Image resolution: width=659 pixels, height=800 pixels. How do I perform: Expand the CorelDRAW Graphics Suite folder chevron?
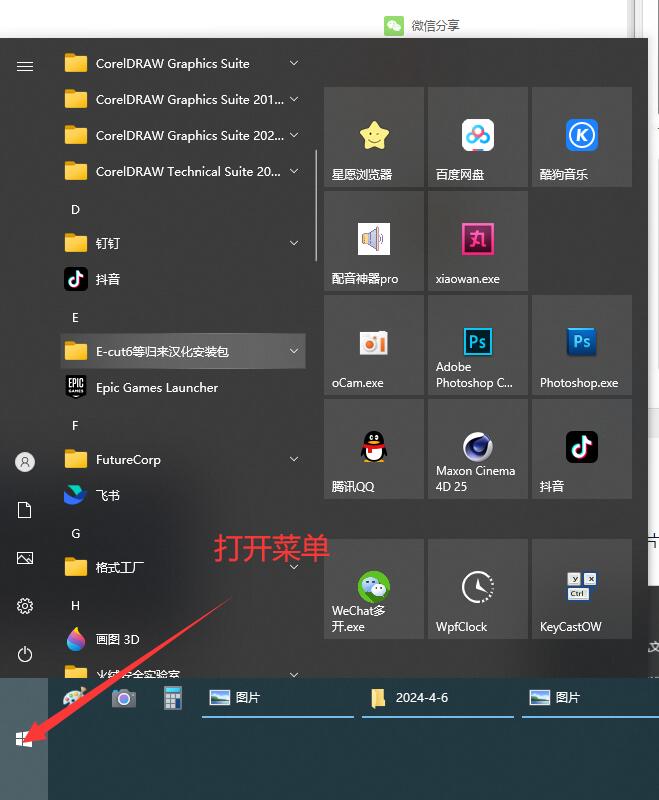(x=294, y=63)
